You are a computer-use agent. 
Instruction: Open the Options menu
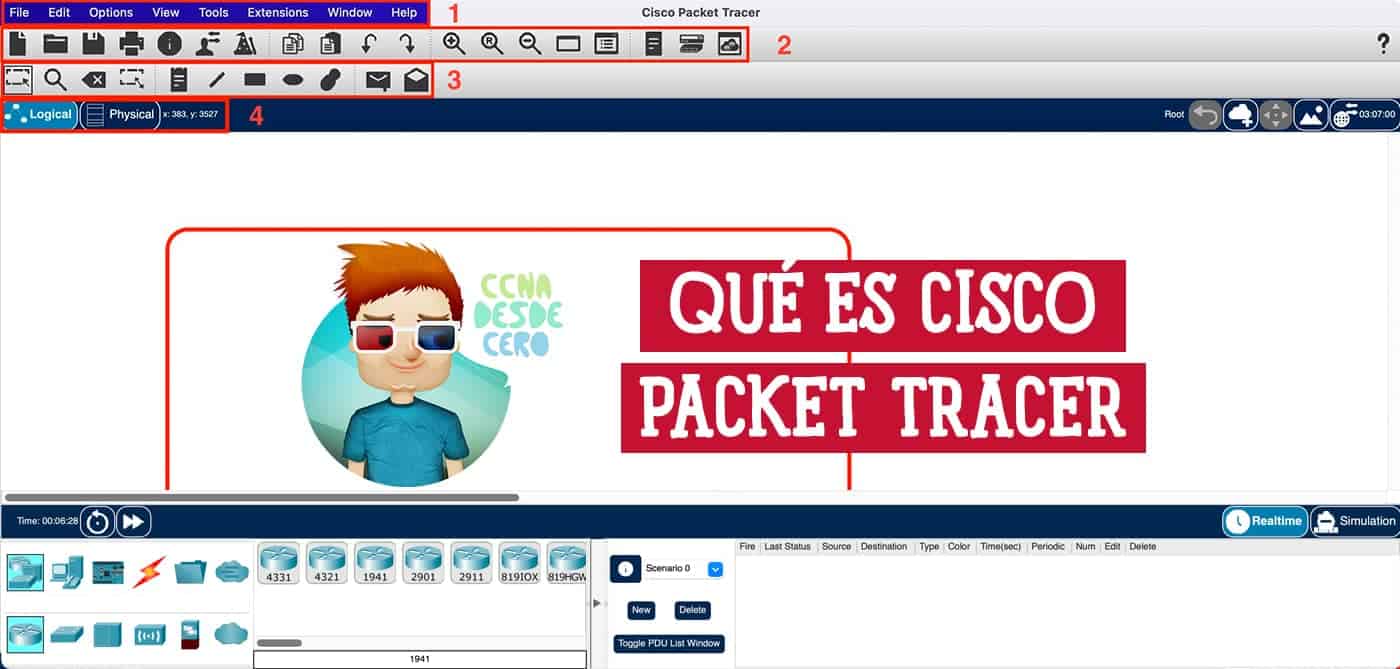pyautogui.click(x=111, y=13)
